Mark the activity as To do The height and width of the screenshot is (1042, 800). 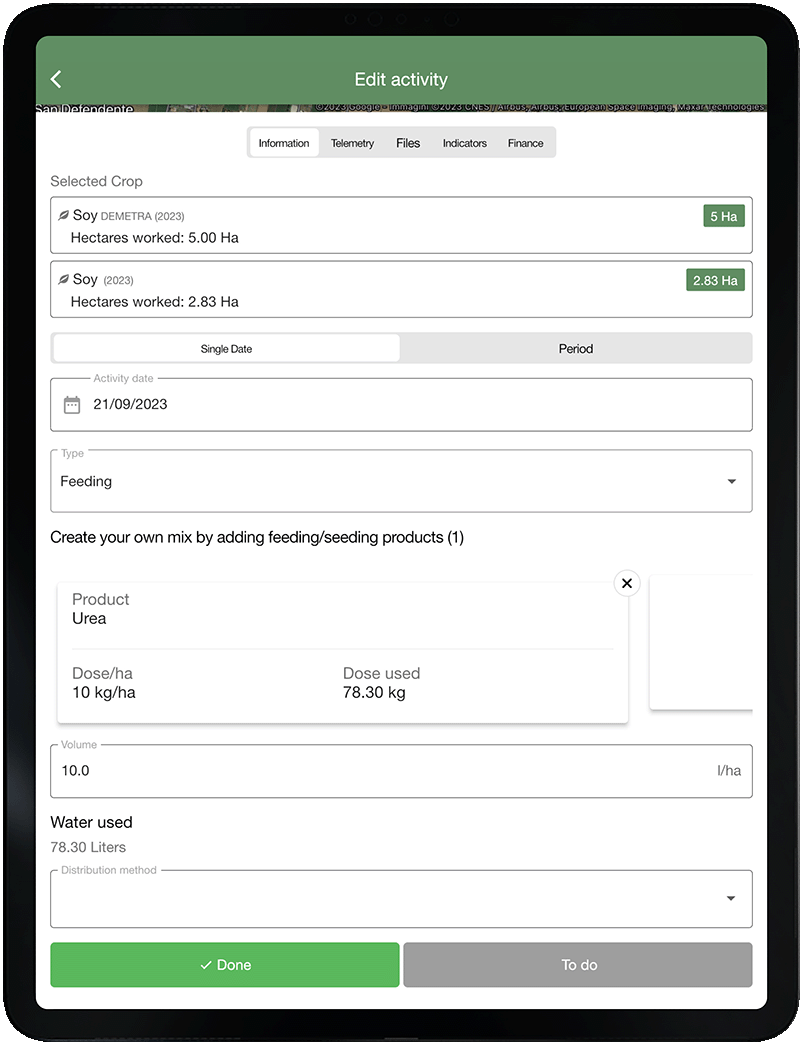tap(577, 964)
